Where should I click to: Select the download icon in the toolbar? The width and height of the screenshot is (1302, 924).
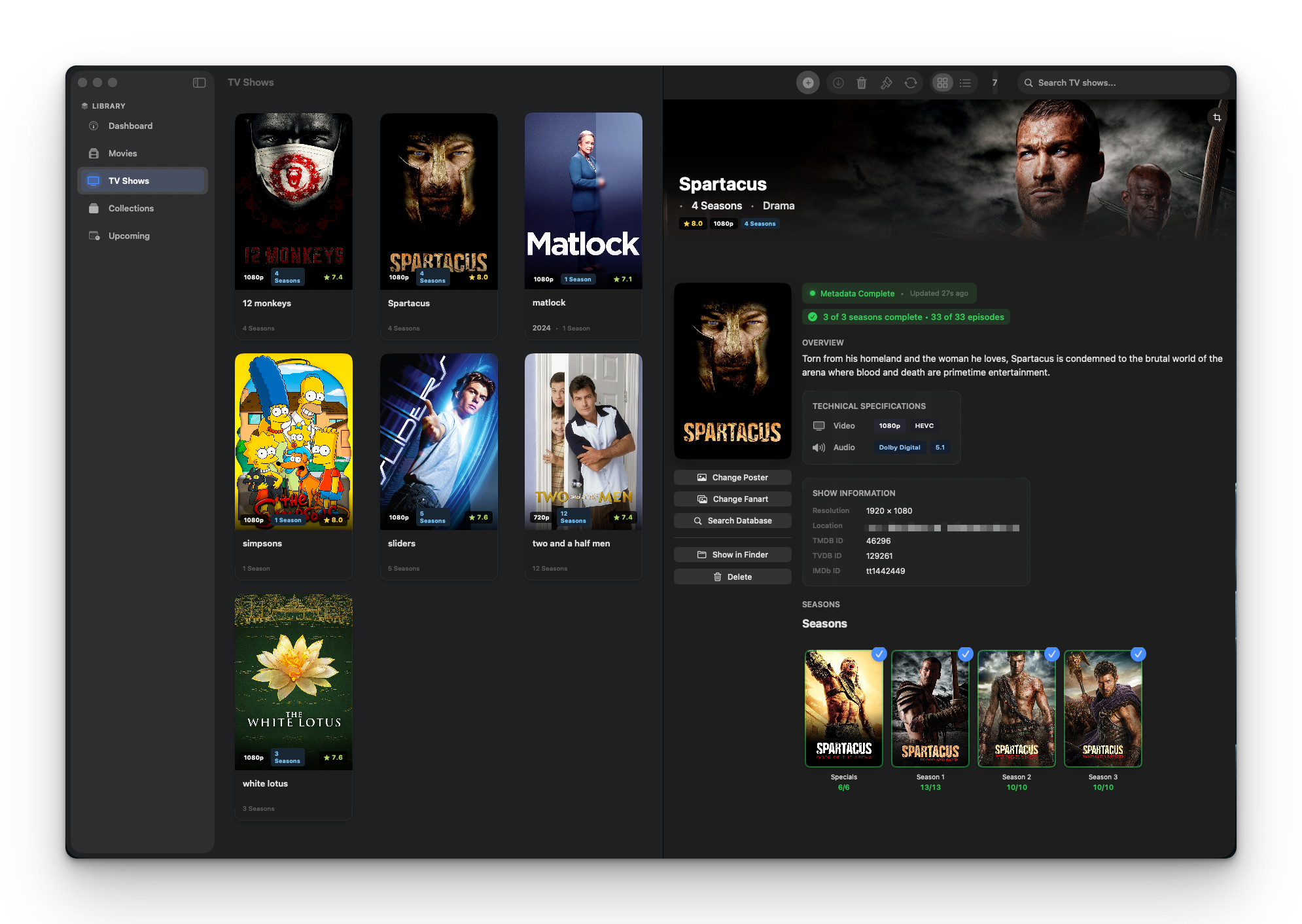click(837, 82)
